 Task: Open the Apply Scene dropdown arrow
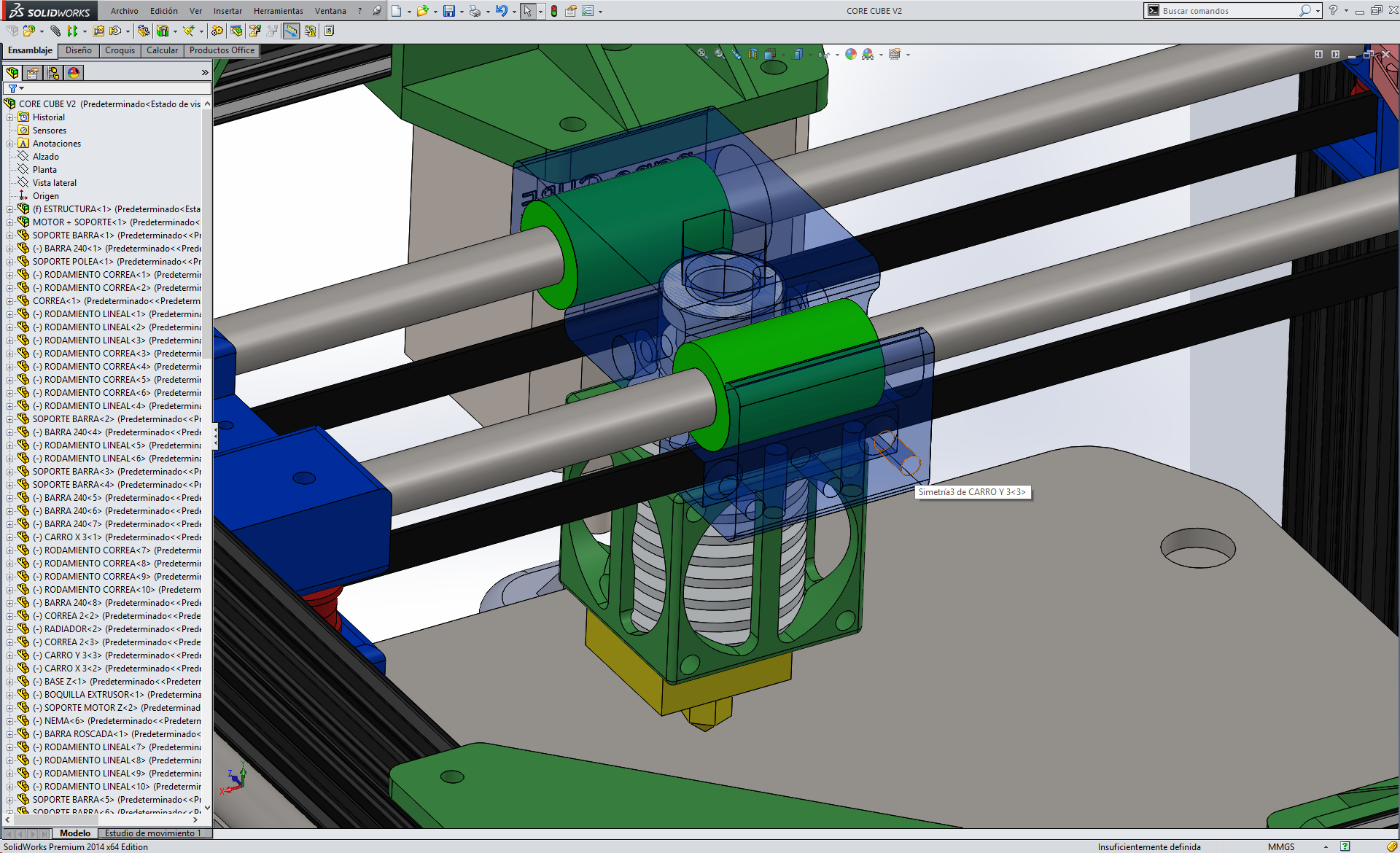tap(881, 55)
